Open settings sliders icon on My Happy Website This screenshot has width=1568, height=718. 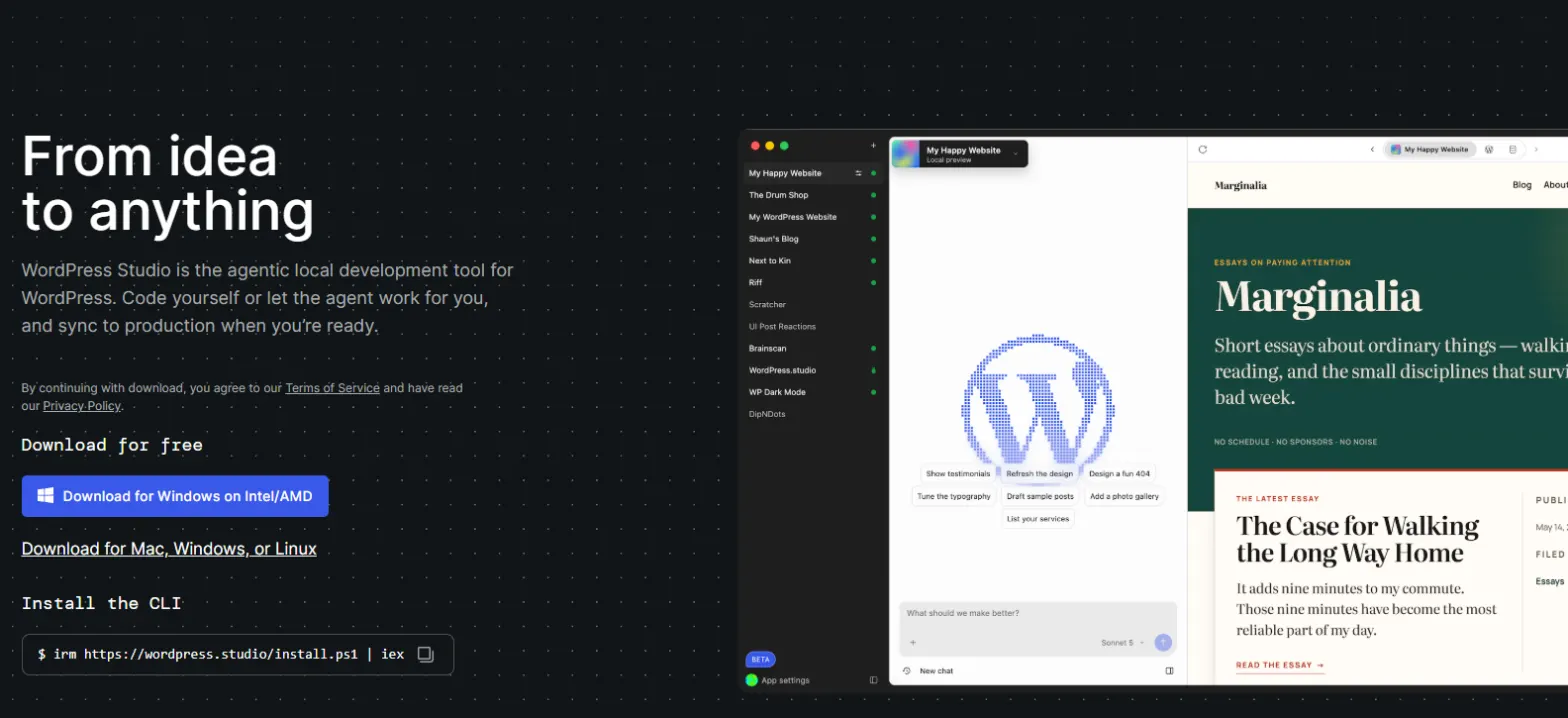click(858, 173)
